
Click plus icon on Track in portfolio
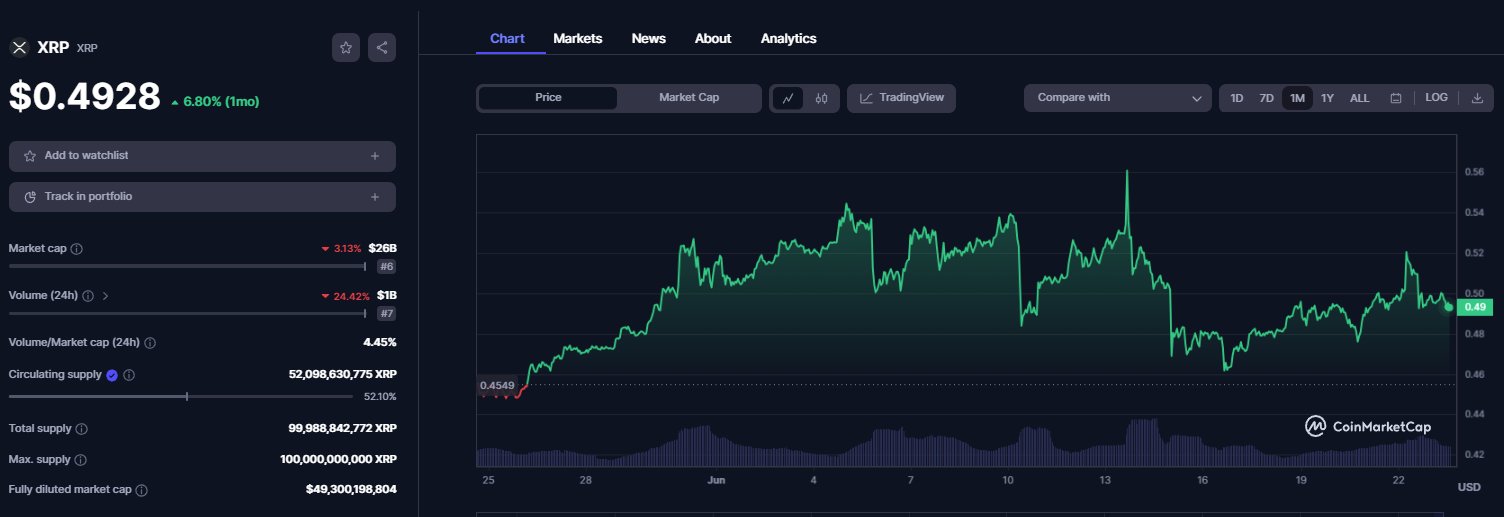pos(375,197)
